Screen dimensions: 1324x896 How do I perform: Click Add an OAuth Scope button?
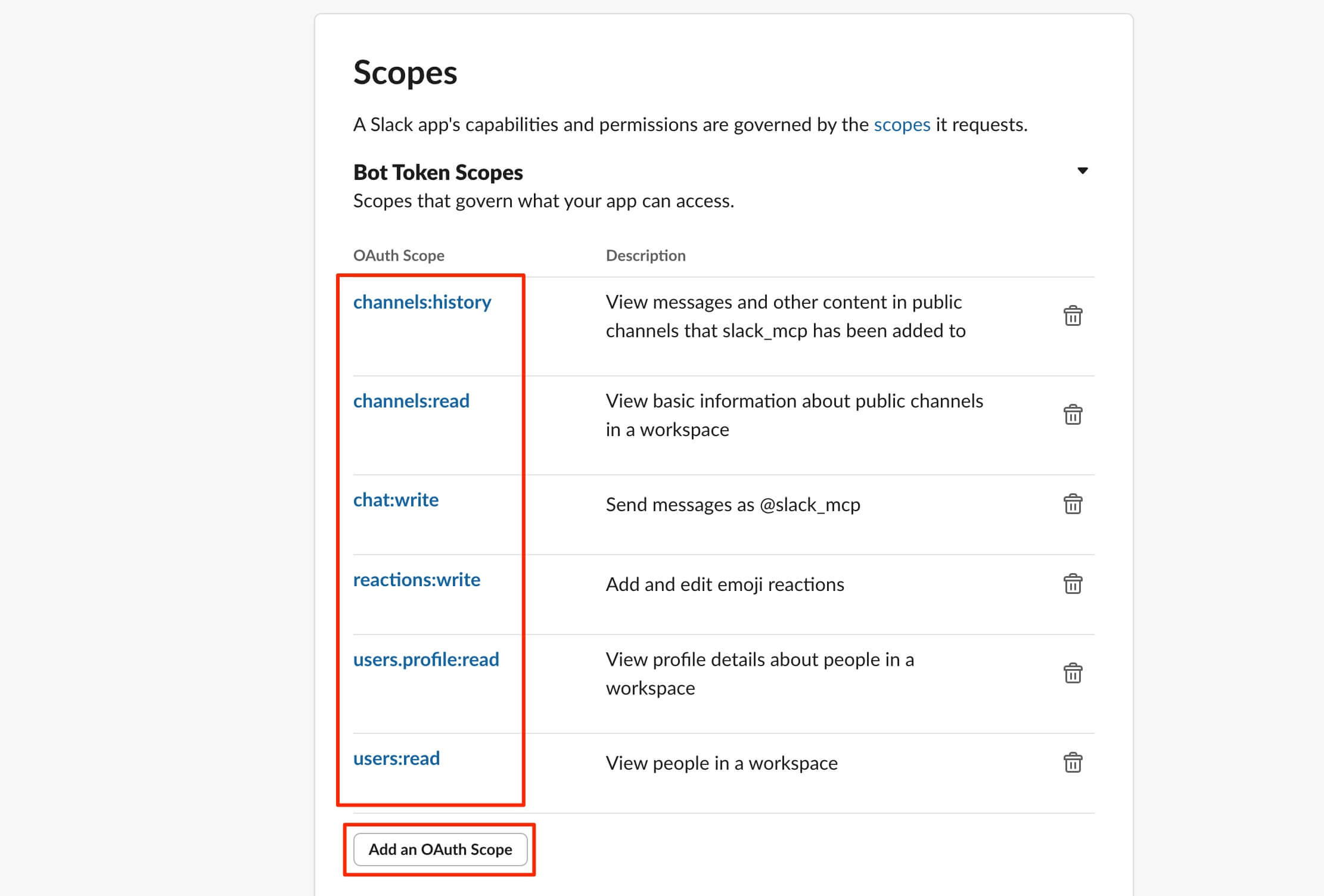click(440, 849)
